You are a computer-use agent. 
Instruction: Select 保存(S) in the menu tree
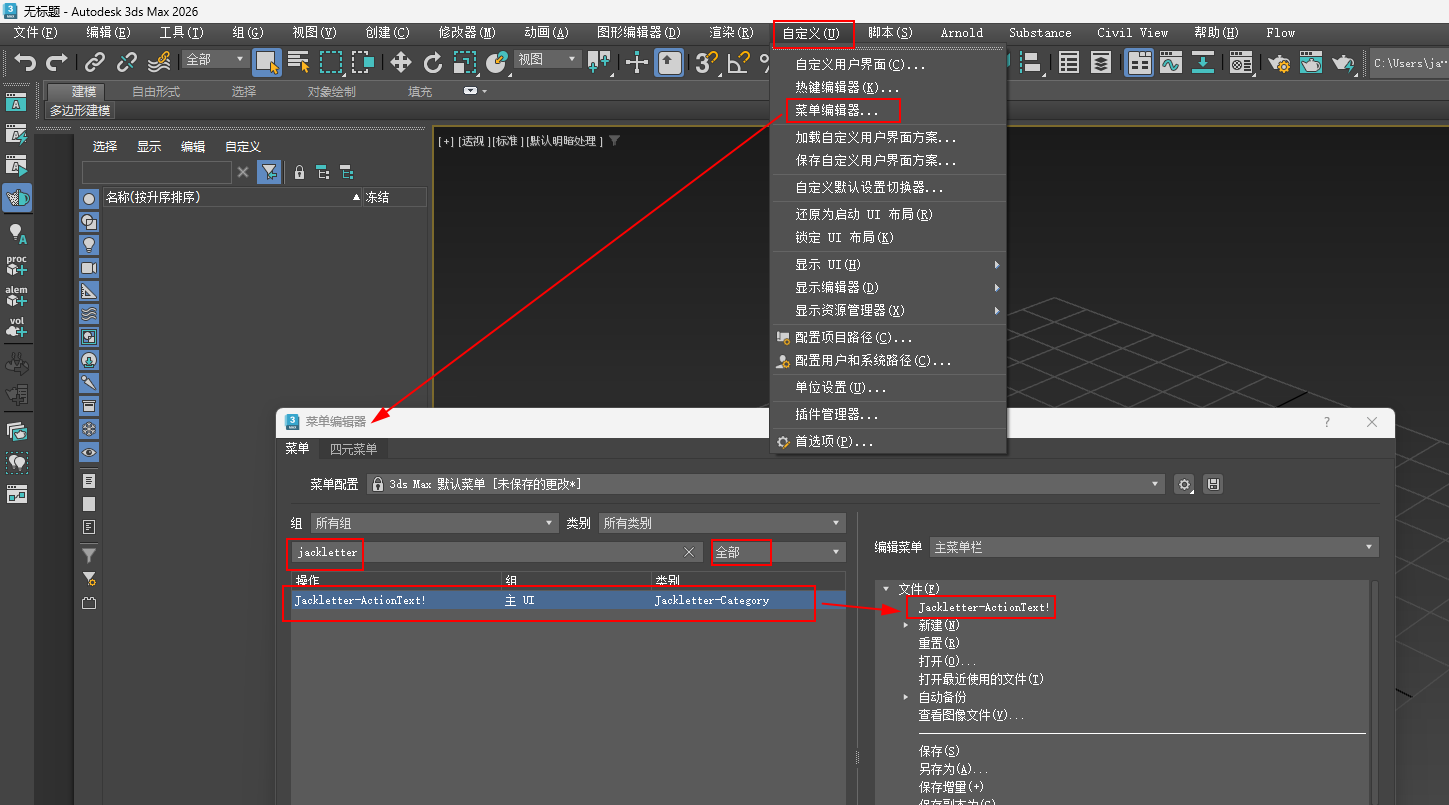pos(939,751)
